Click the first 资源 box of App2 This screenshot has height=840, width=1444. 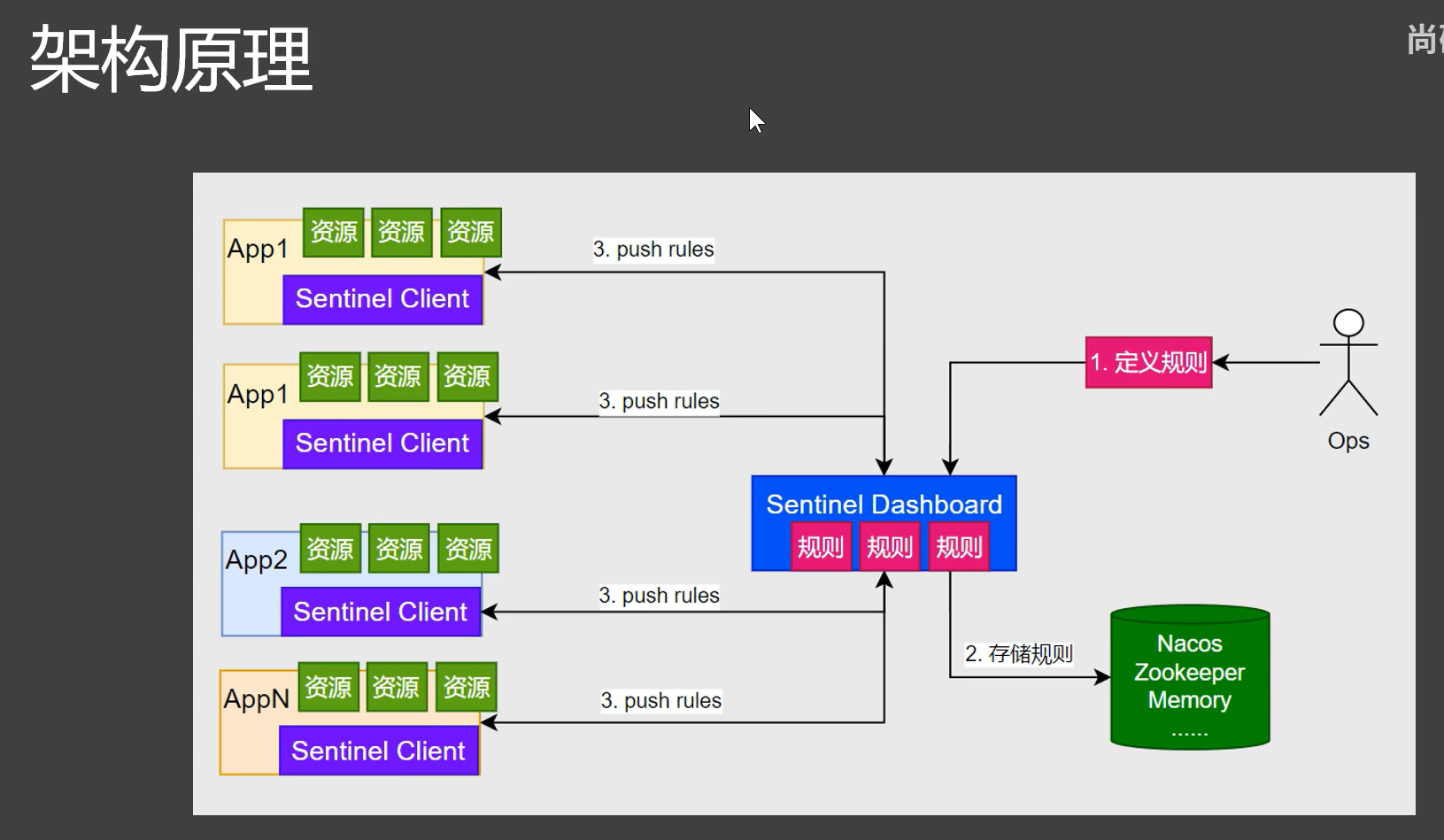tap(330, 549)
